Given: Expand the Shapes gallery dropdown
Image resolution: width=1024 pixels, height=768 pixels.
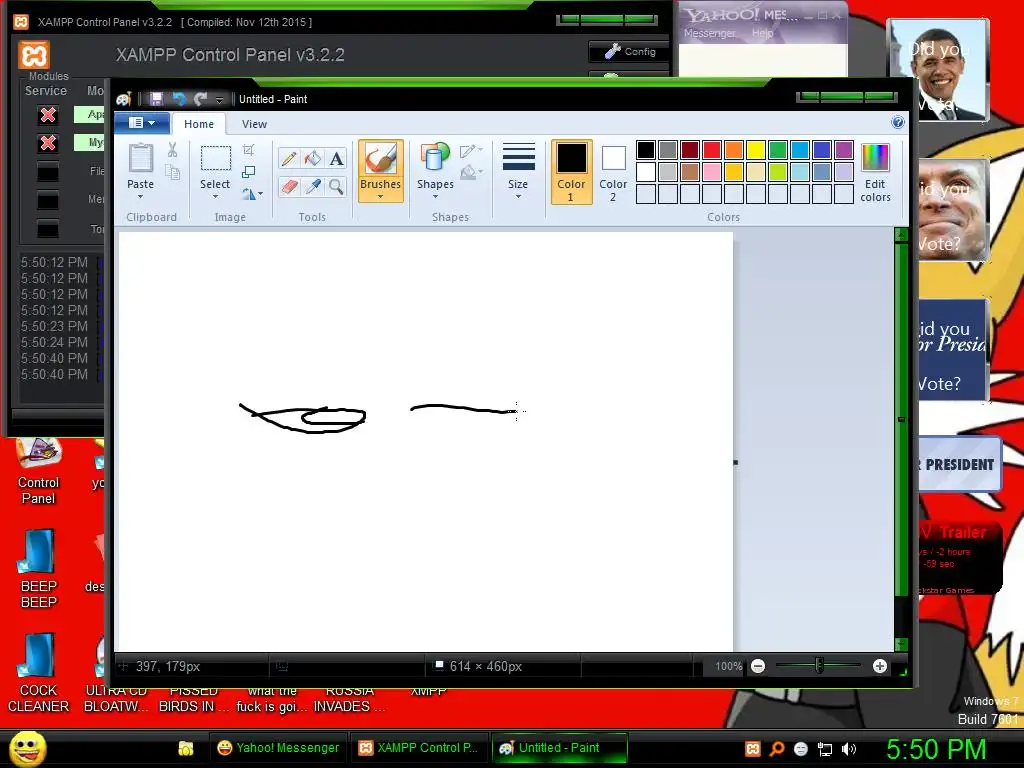Looking at the screenshot, I should click(435, 196).
